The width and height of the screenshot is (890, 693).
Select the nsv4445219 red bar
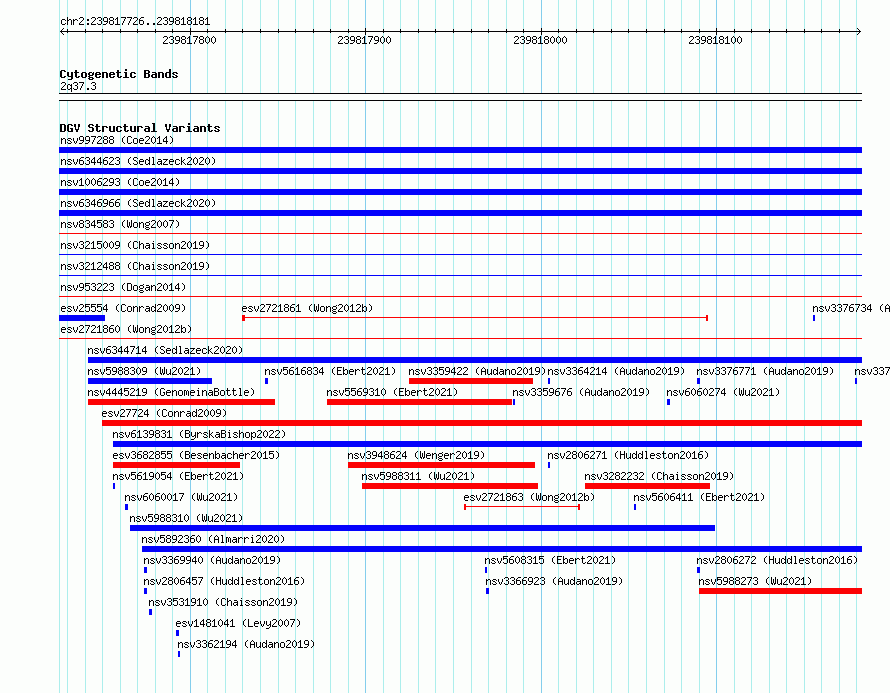click(x=182, y=402)
